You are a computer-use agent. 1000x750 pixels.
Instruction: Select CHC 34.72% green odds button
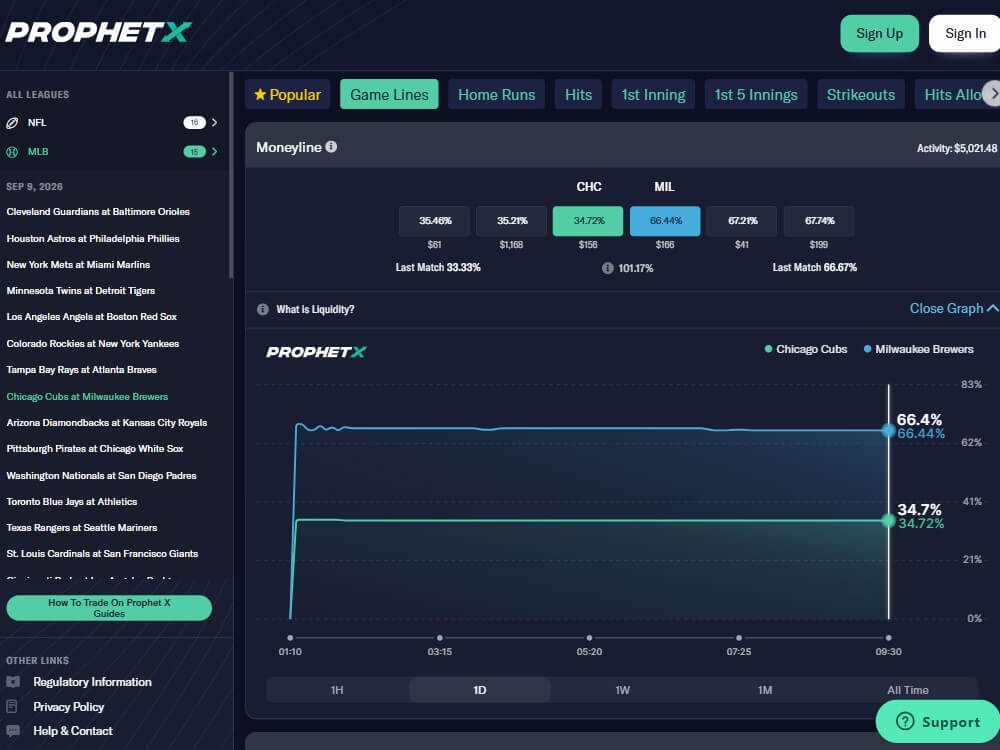click(588, 221)
